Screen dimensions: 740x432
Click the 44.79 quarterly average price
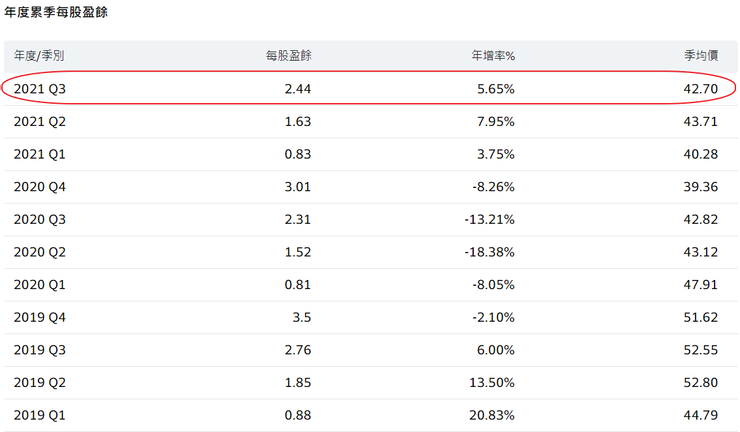tap(702, 415)
